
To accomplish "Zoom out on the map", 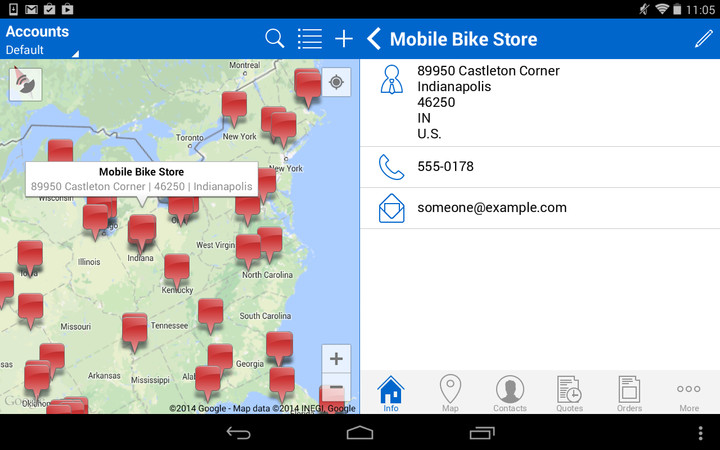I will pyautogui.click(x=336, y=387).
